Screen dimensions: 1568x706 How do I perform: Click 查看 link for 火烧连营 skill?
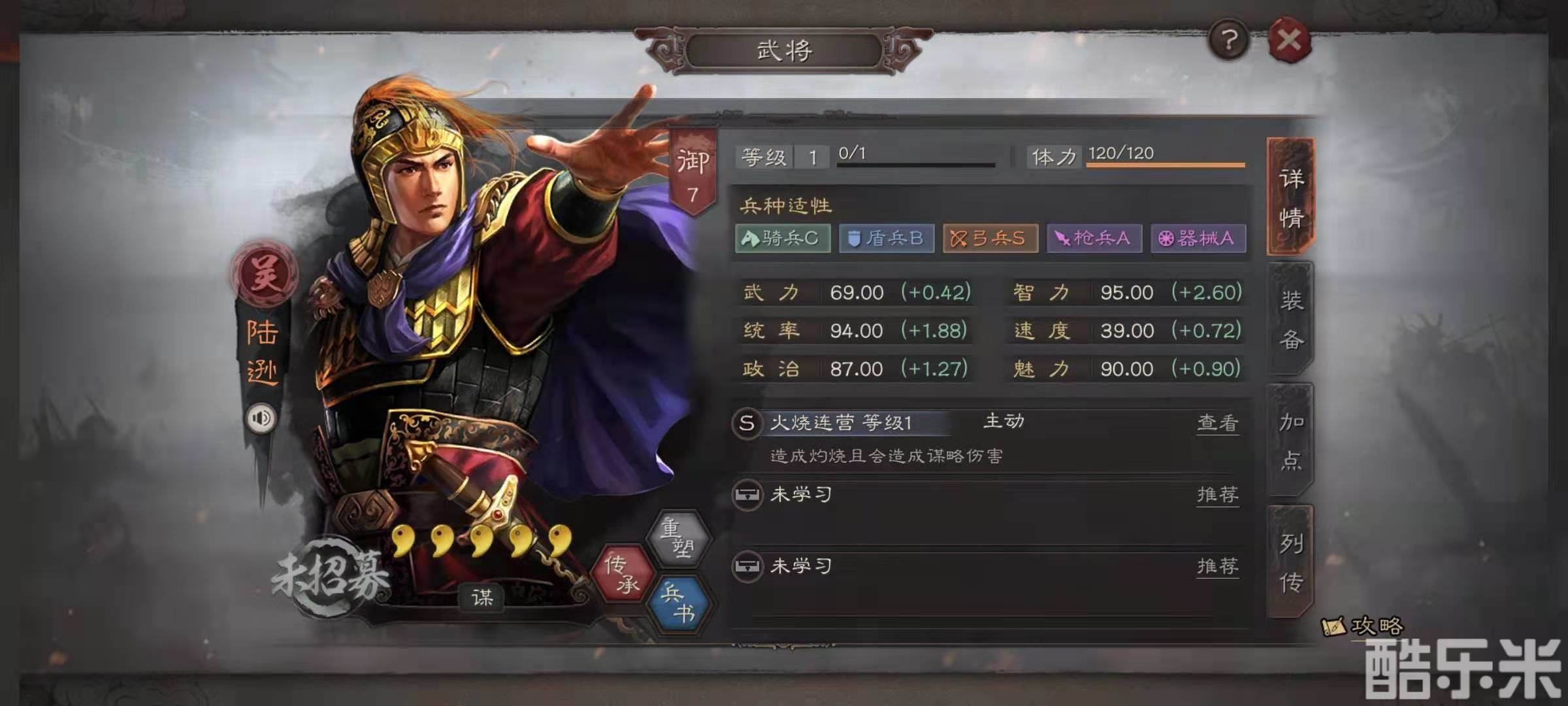pos(1217,423)
